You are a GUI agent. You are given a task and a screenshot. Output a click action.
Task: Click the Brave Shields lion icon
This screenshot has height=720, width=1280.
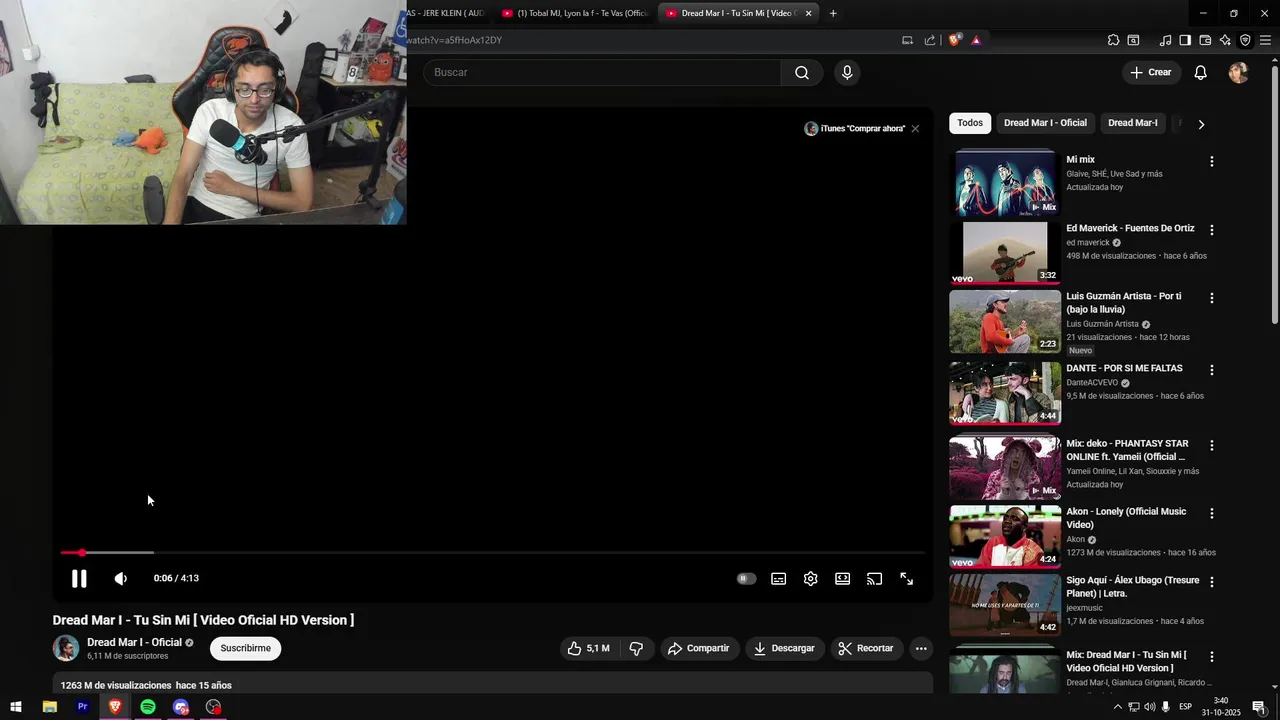click(954, 40)
